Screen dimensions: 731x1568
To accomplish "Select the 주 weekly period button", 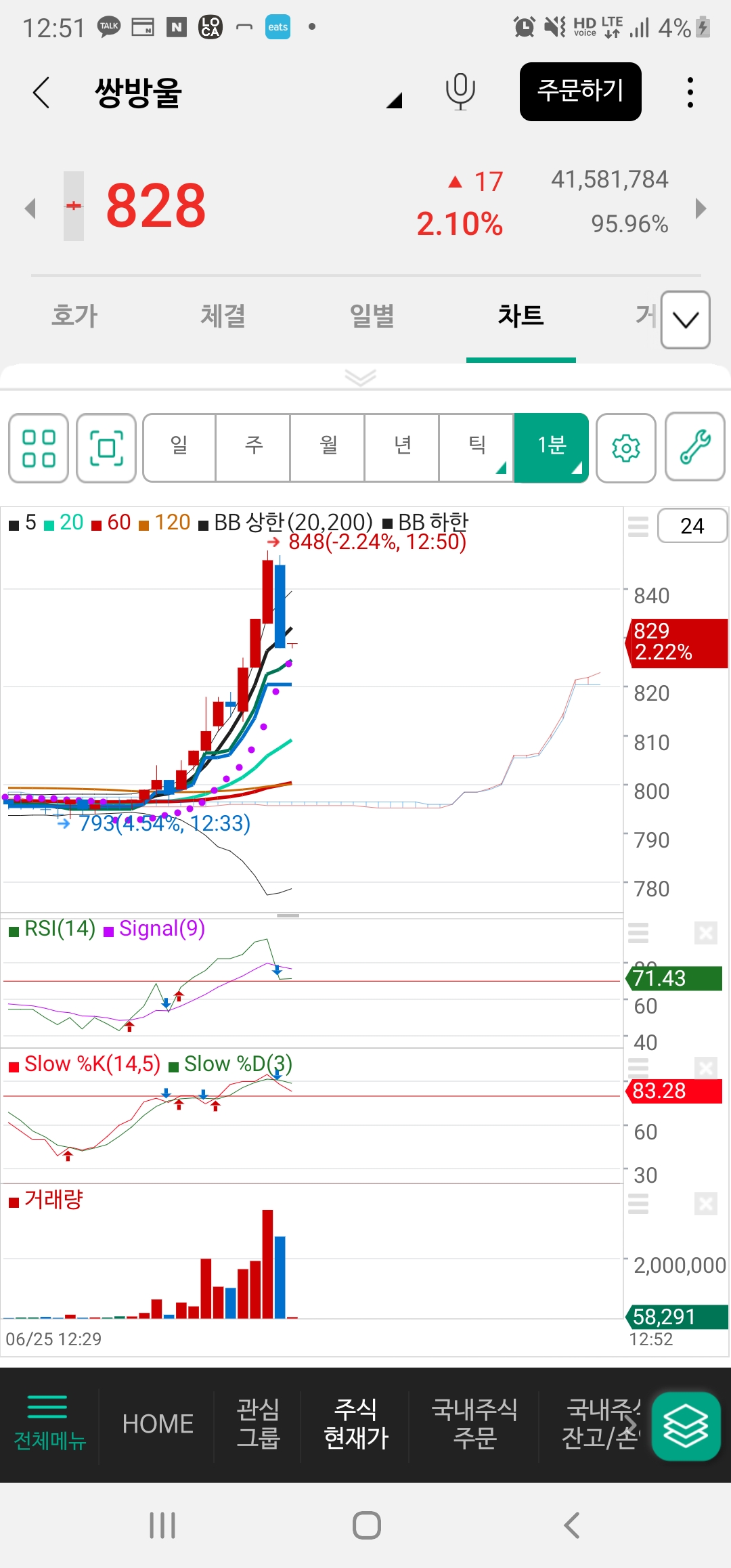I will pyautogui.click(x=253, y=448).
